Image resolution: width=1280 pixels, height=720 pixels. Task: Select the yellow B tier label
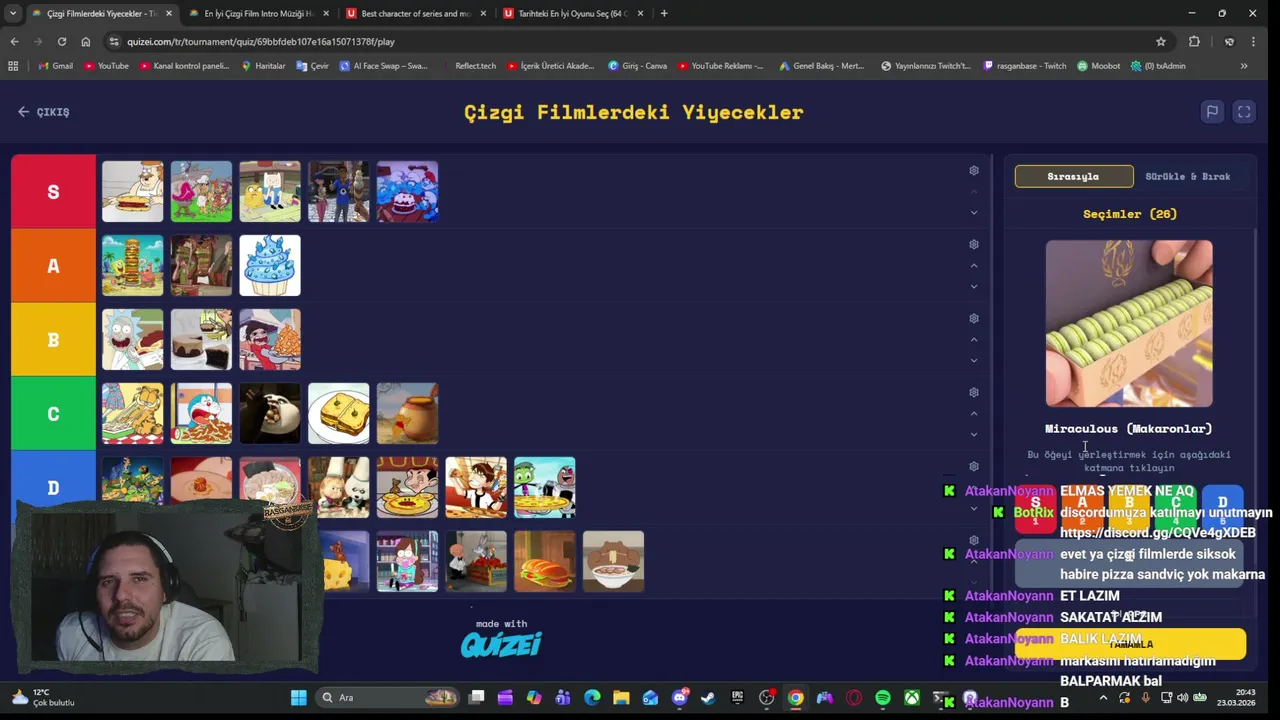[53, 340]
